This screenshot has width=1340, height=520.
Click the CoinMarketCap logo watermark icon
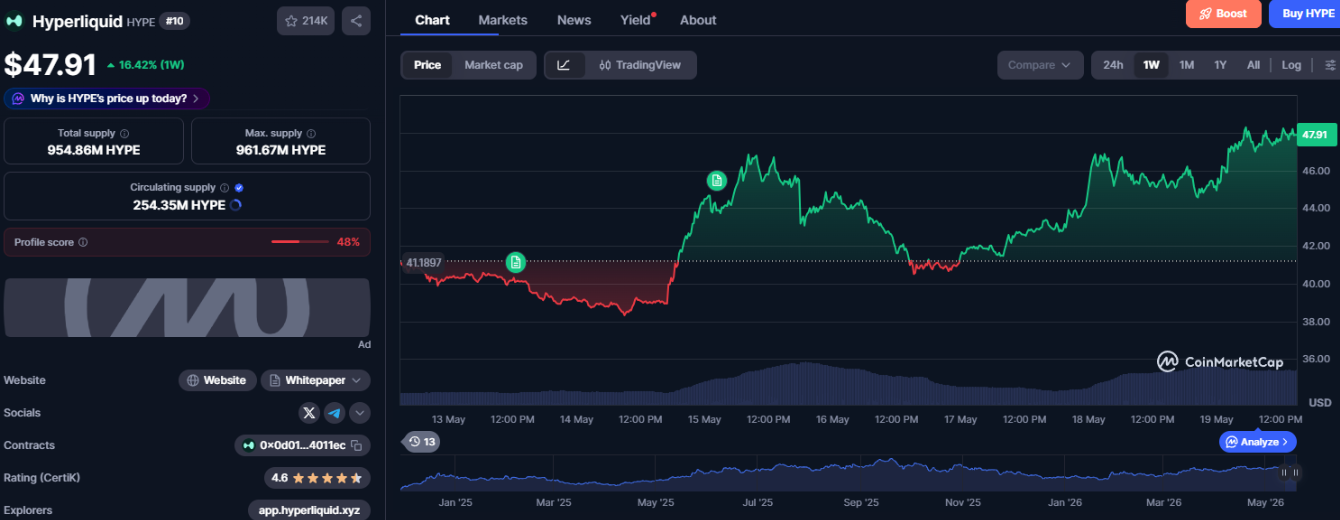pos(1167,362)
